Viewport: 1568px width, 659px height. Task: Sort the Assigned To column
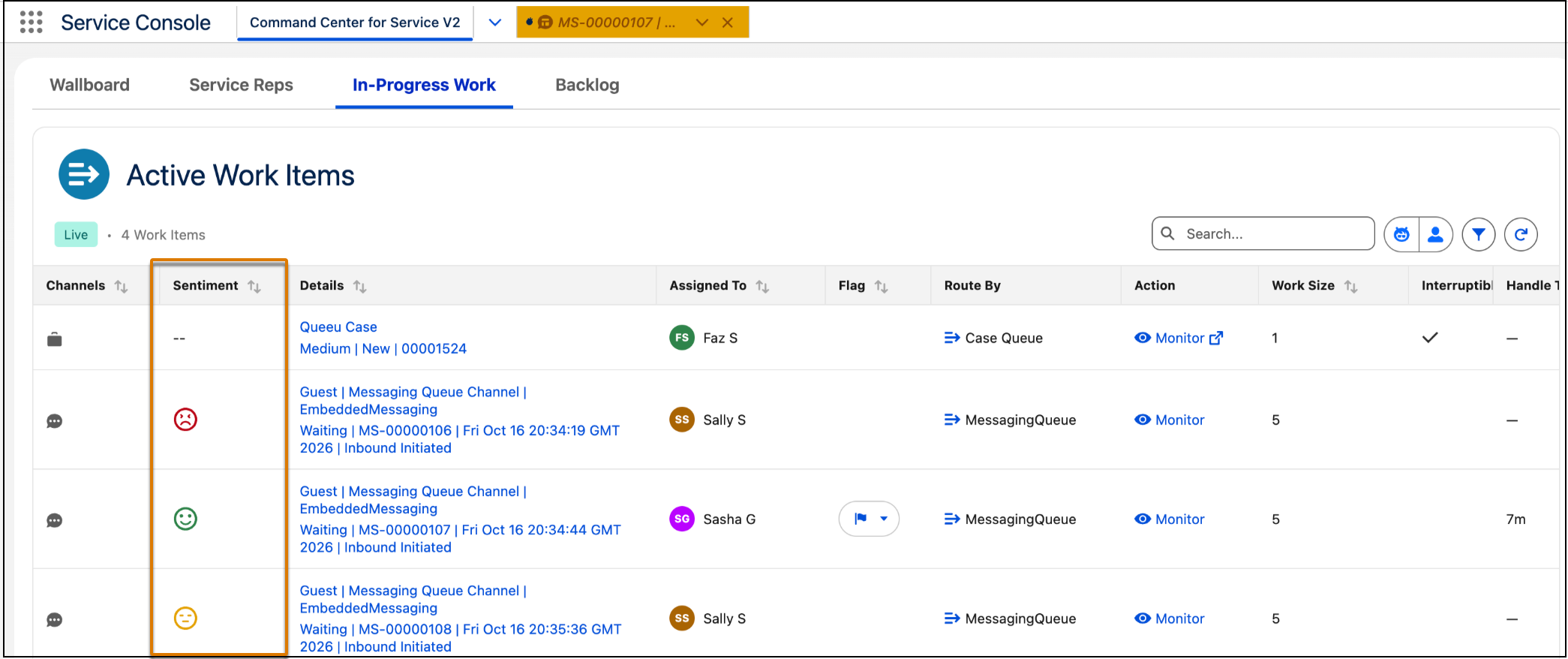(x=762, y=286)
